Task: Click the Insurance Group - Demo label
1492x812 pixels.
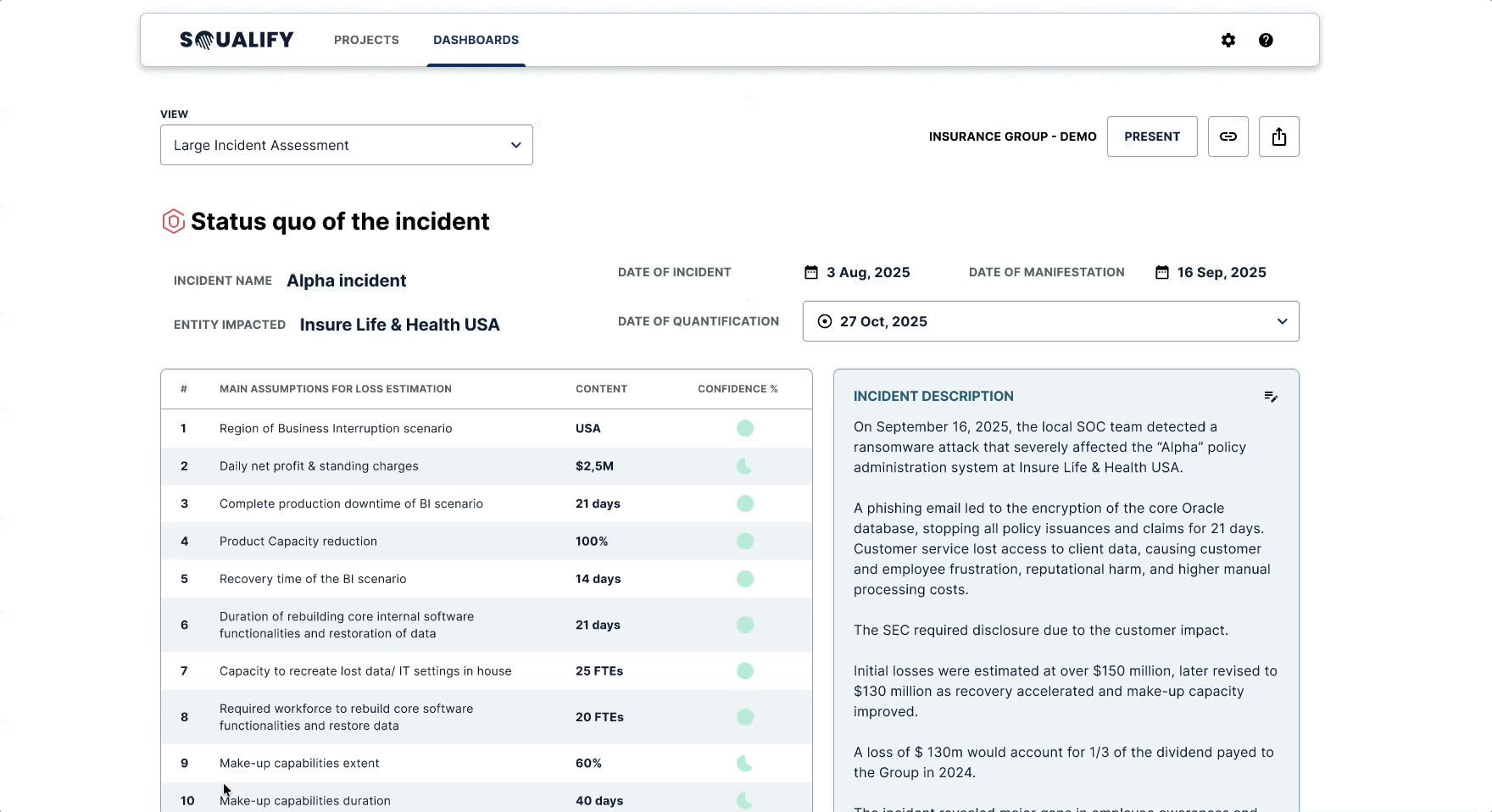Action: [1013, 136]
